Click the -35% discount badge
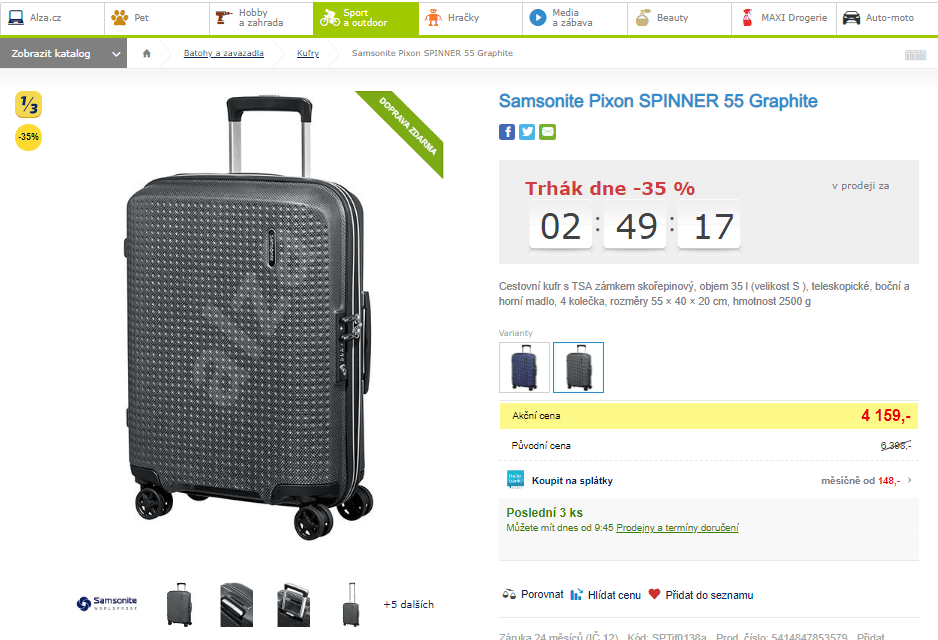 click(28, 137)
